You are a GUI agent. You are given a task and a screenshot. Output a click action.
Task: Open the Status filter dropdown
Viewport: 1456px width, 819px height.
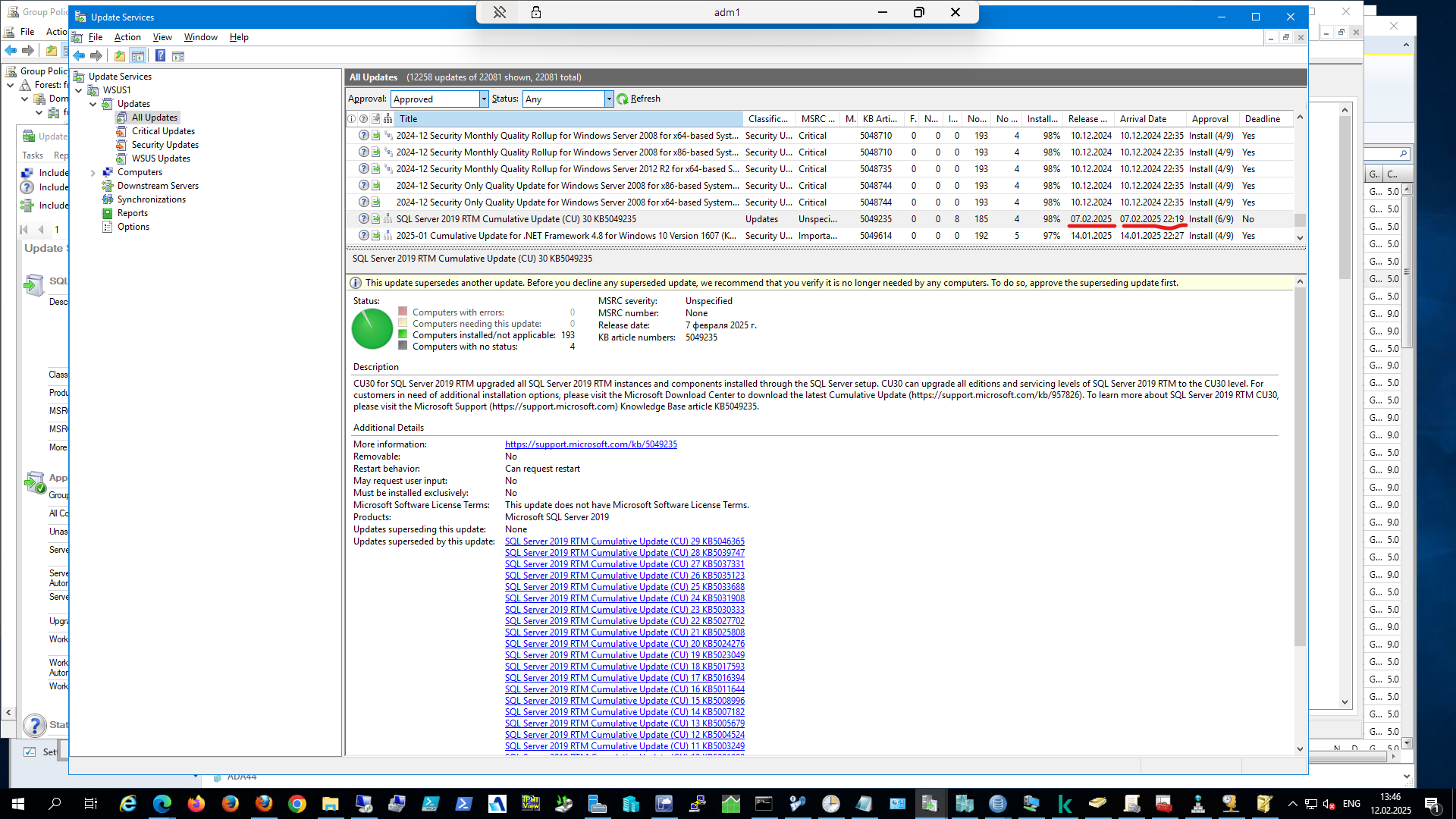(608, 99)
